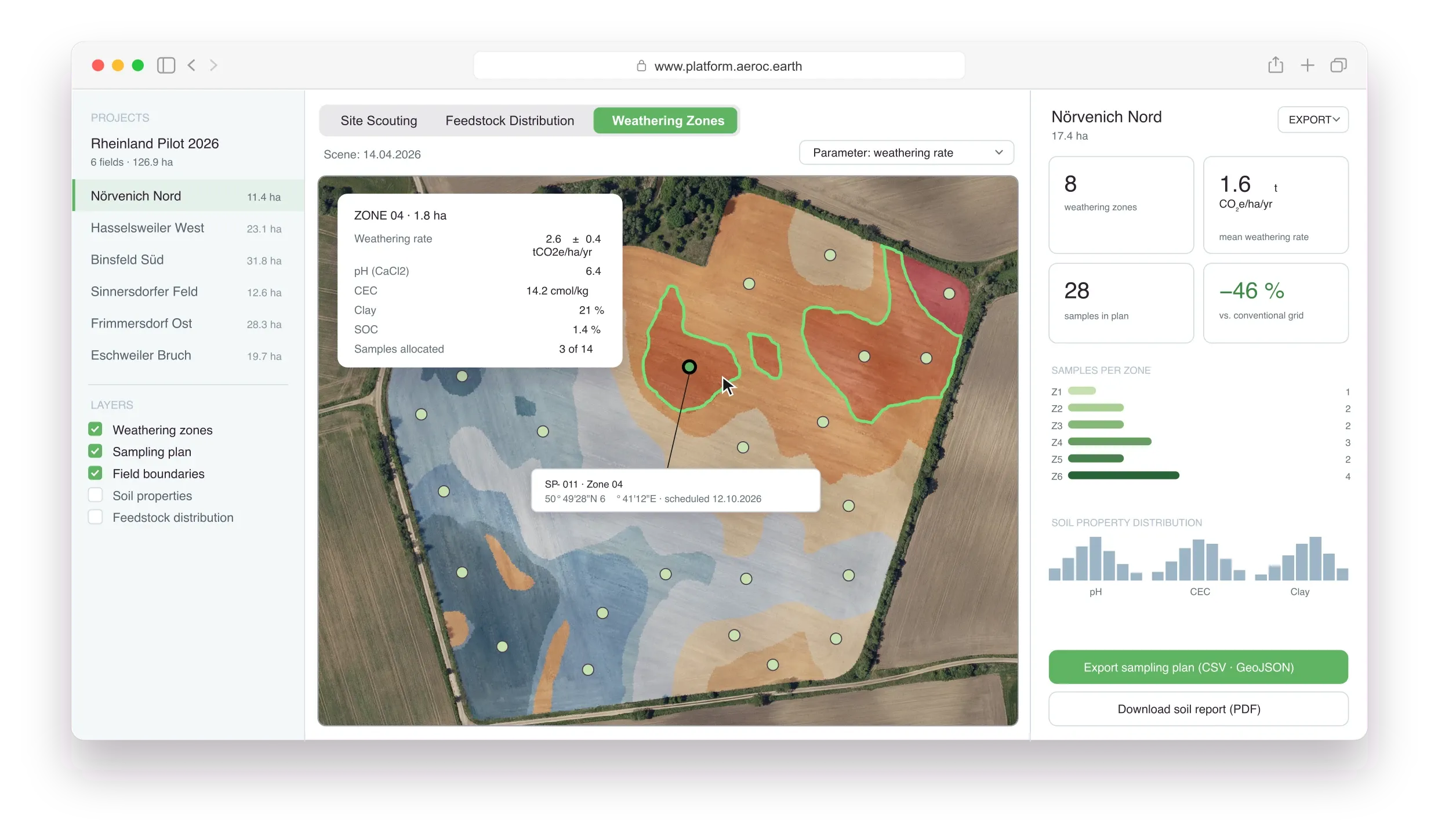The image size is (1438, 840).
Task: Click the pH distribution histogram
Action: pos(1095,559)
